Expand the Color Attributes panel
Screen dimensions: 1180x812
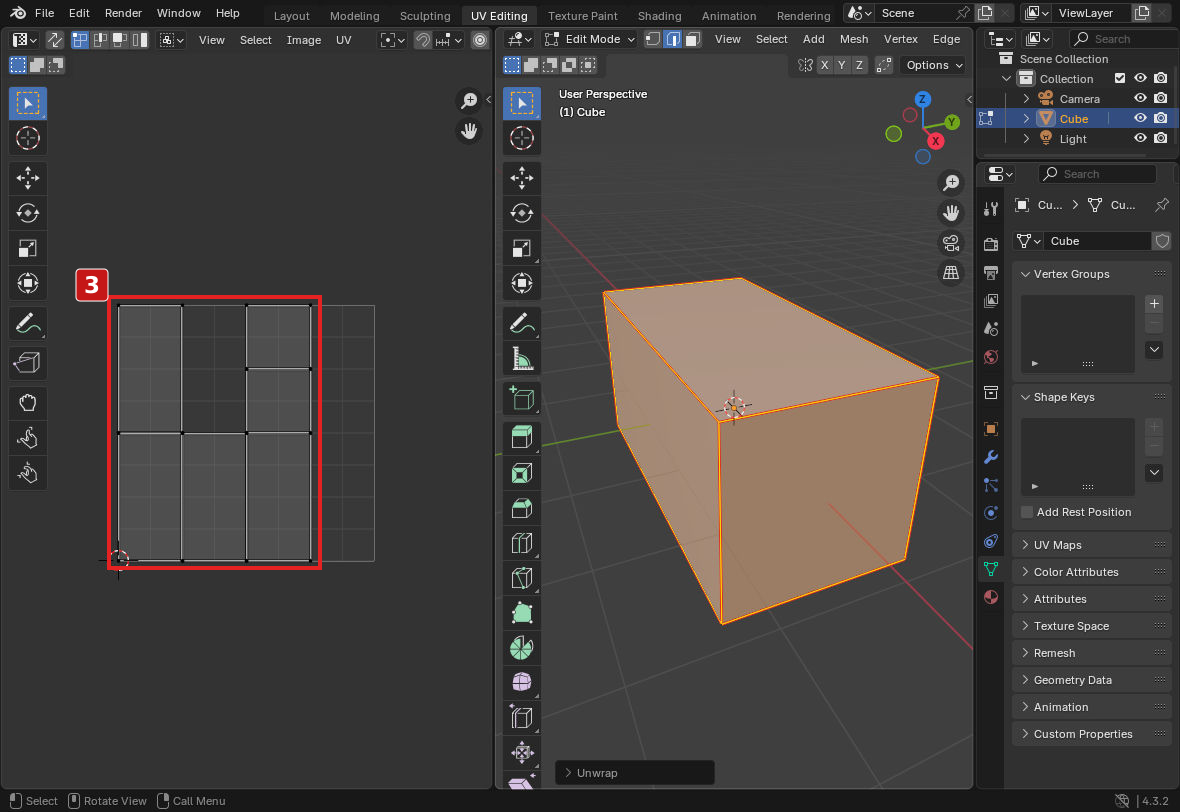coord(1093,572)
